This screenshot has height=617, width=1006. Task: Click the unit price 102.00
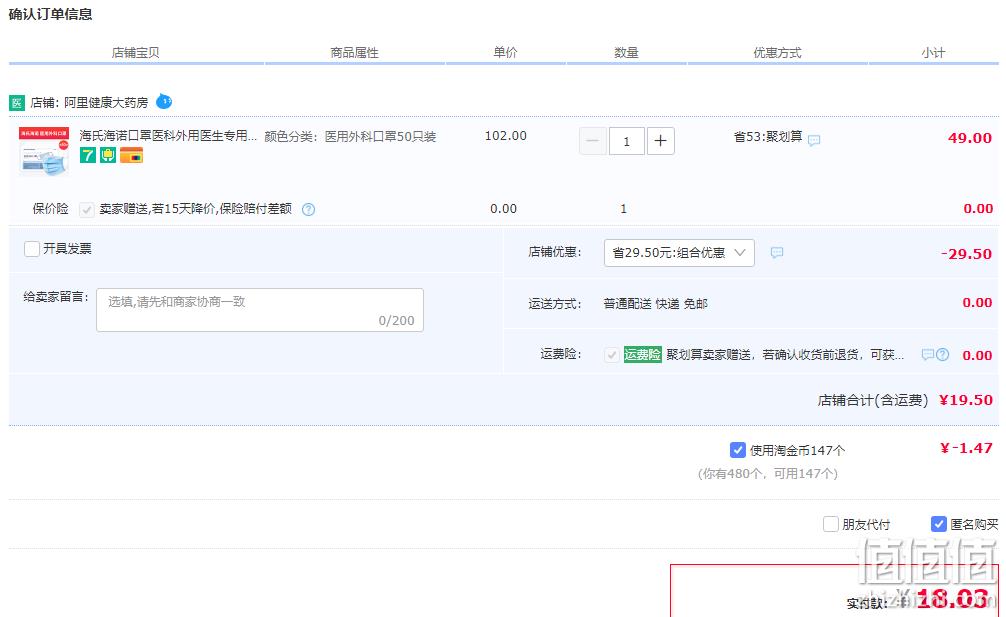coord(506,136)
